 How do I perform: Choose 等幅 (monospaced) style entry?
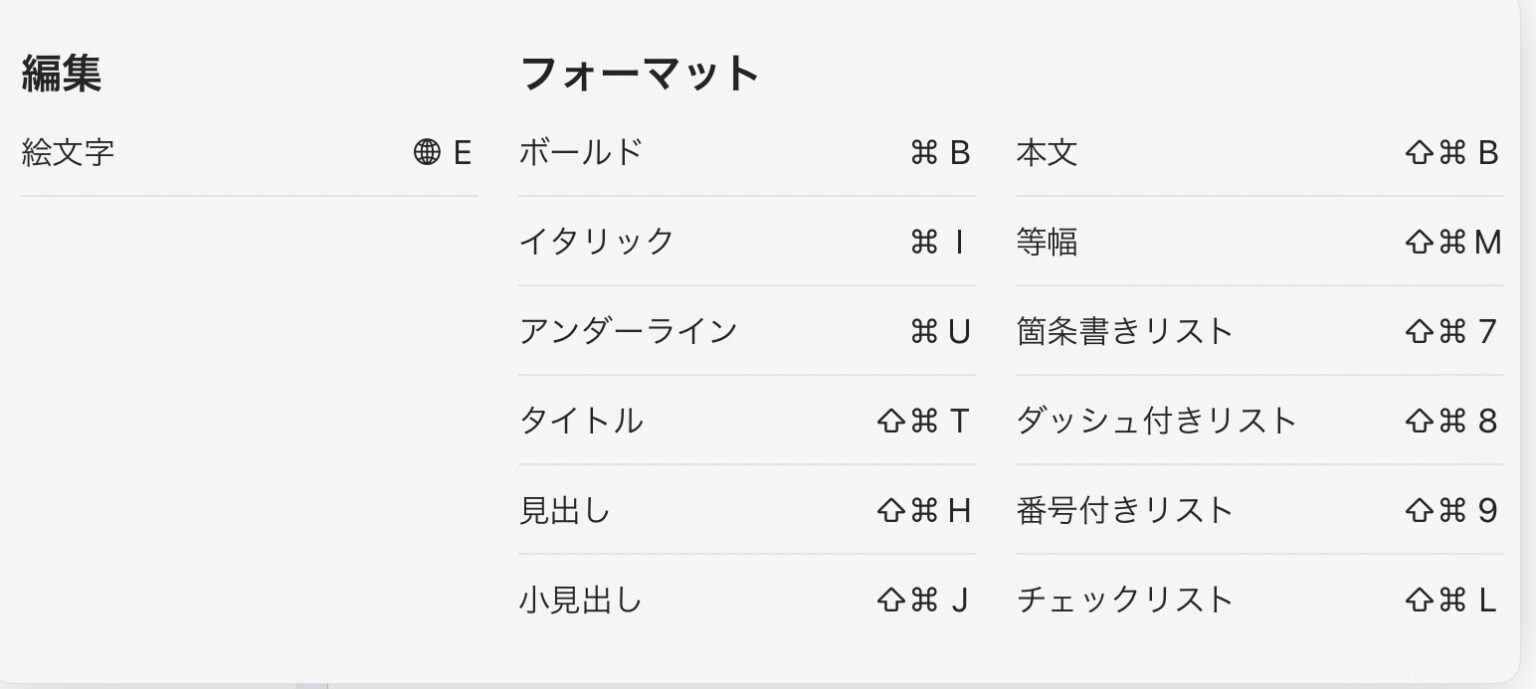tap(1046, 241)
